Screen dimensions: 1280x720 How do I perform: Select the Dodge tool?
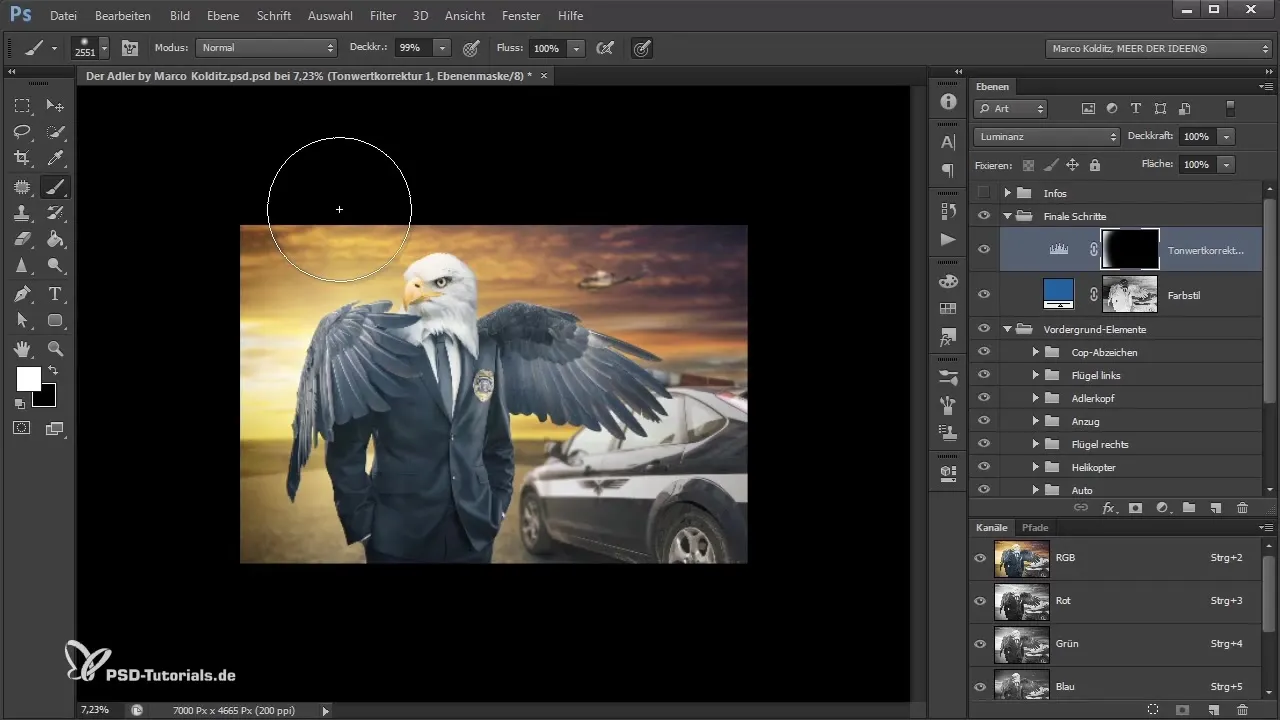point(56,266)
